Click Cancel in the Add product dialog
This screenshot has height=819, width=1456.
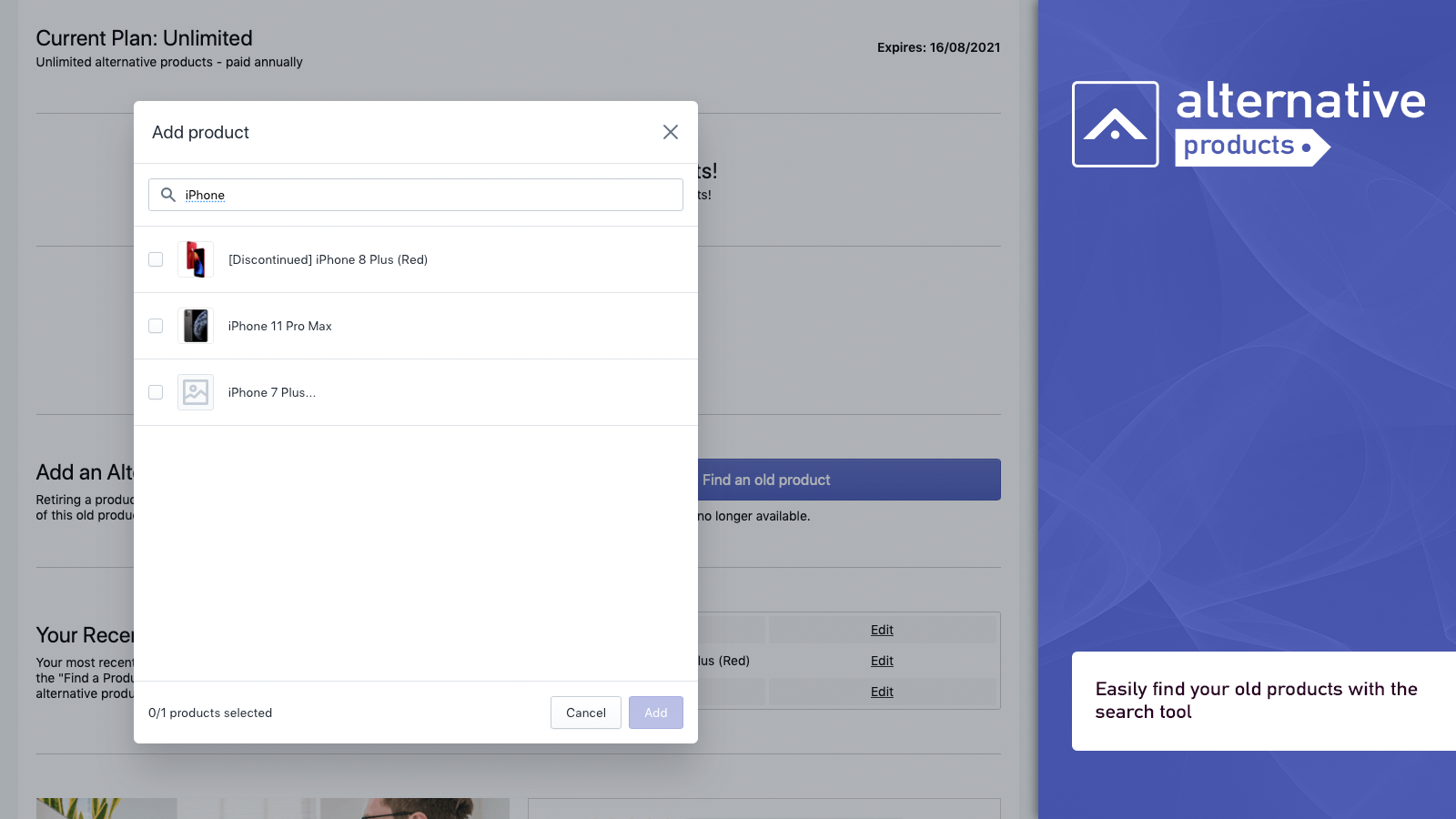pos(585,713)
